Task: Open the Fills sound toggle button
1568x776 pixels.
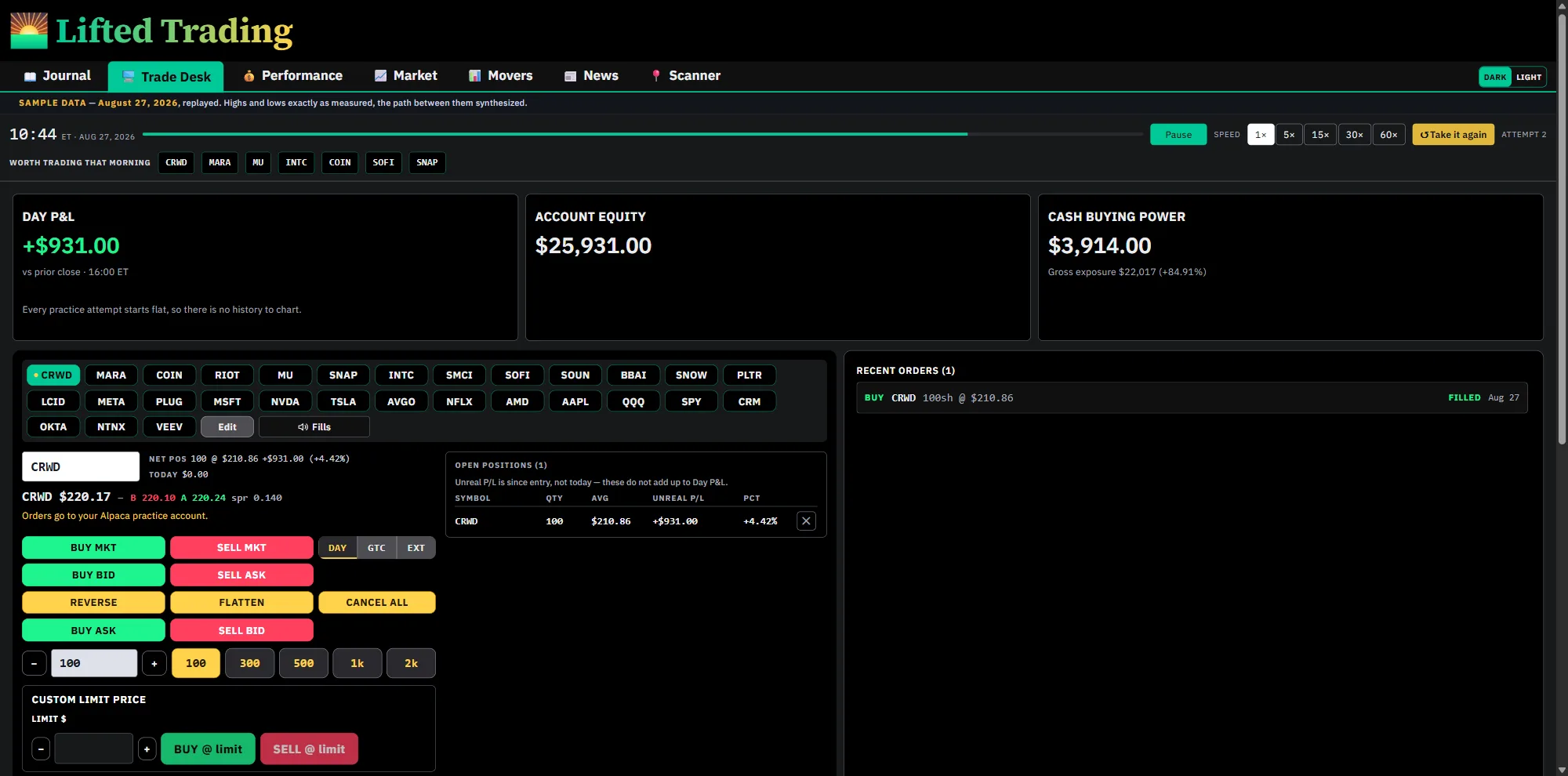Action: click(314, 427)
